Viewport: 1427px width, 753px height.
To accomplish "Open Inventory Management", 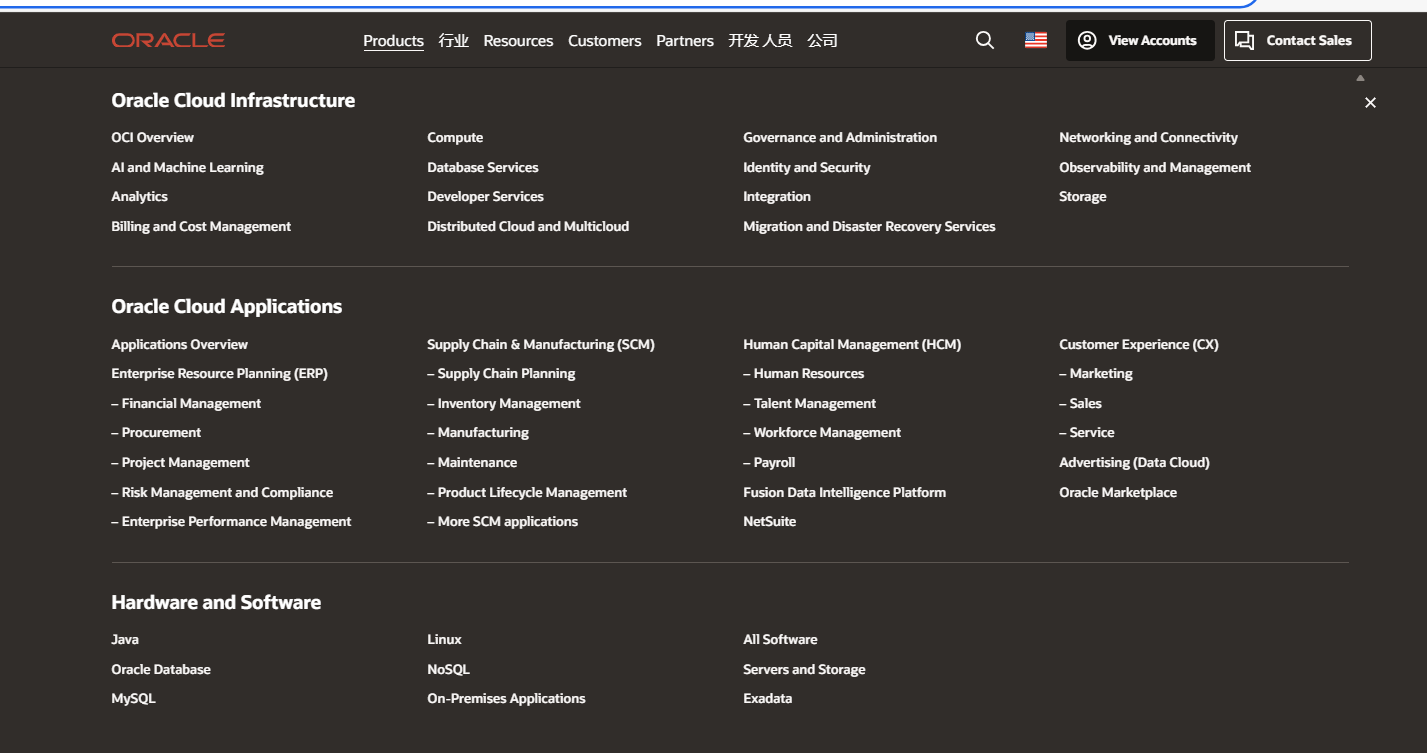I will pyautogui.click(x=504, y=404).
